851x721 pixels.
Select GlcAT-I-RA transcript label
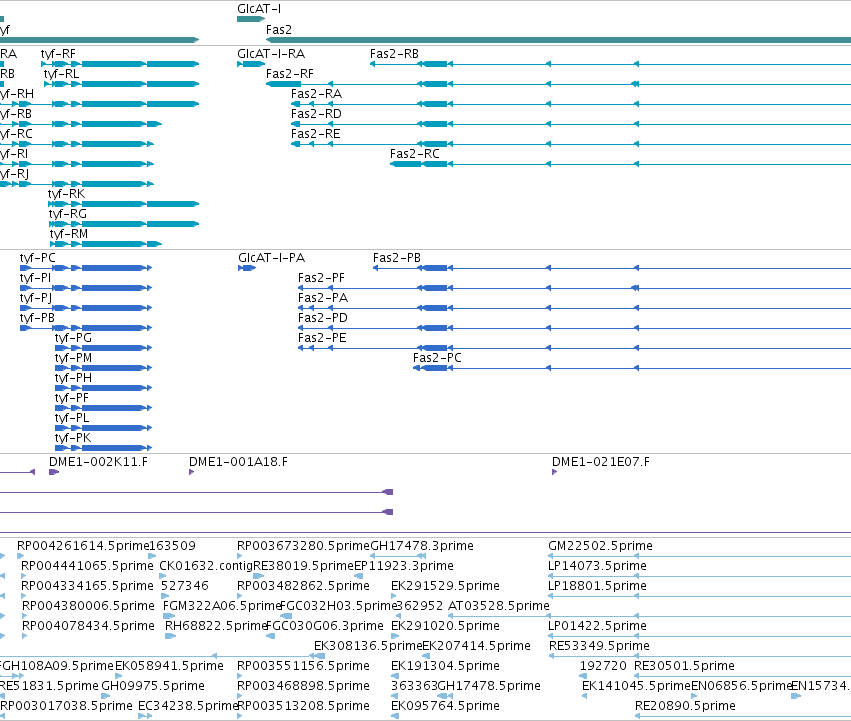pos(271,54)
